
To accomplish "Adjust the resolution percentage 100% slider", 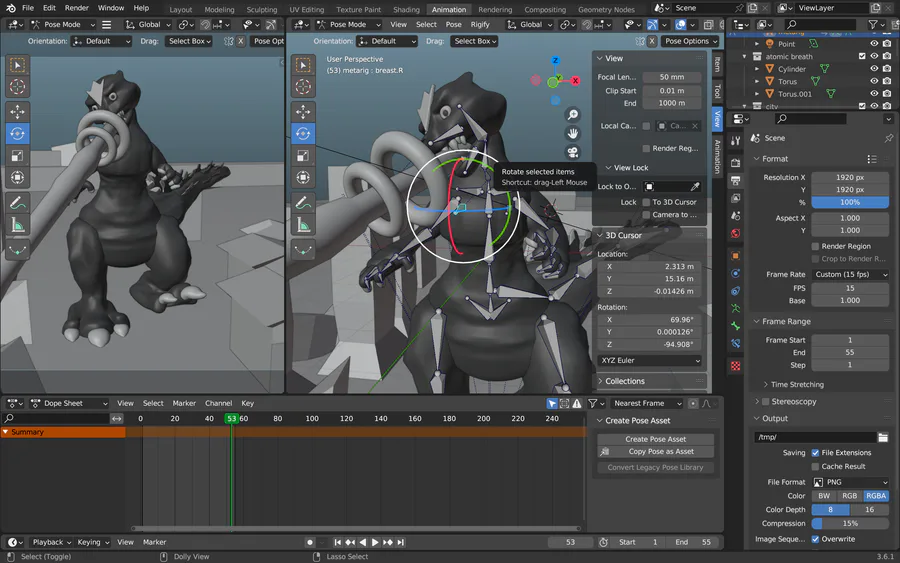I will [850, 203].
